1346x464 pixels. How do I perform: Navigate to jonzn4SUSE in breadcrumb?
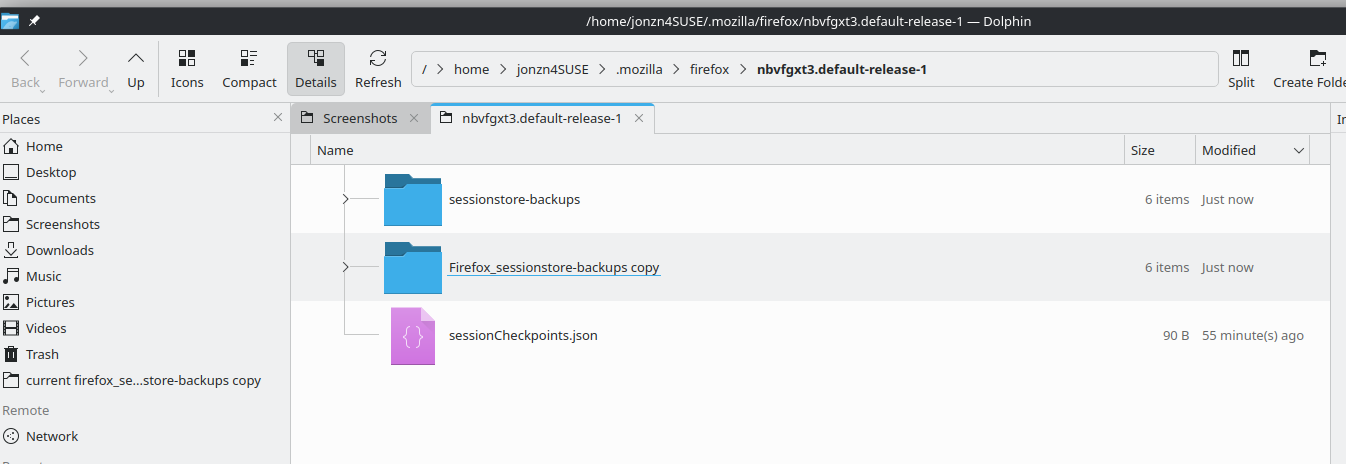coord(553,69)
